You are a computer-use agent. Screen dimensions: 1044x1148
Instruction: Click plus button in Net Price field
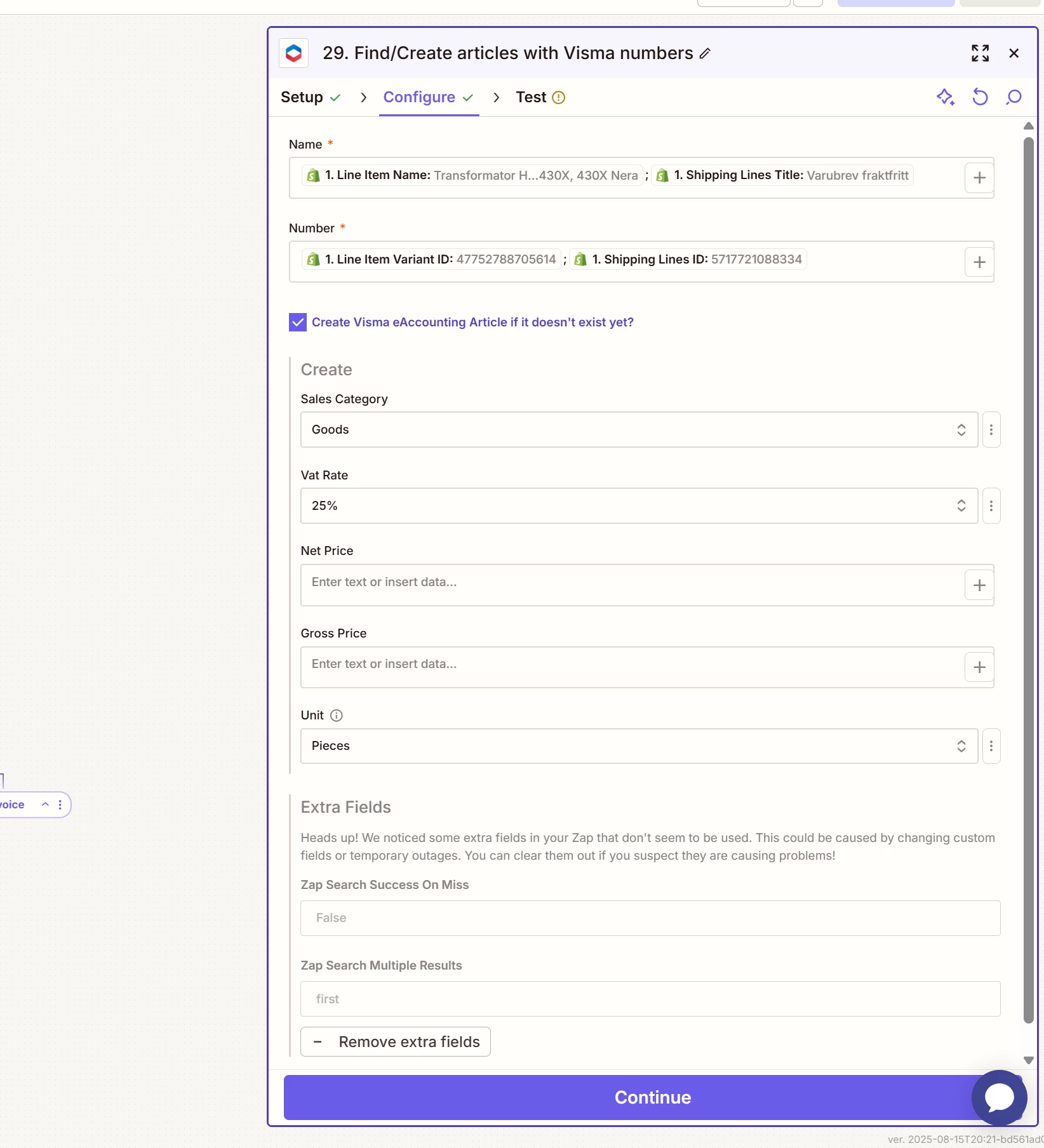(979, 585)
